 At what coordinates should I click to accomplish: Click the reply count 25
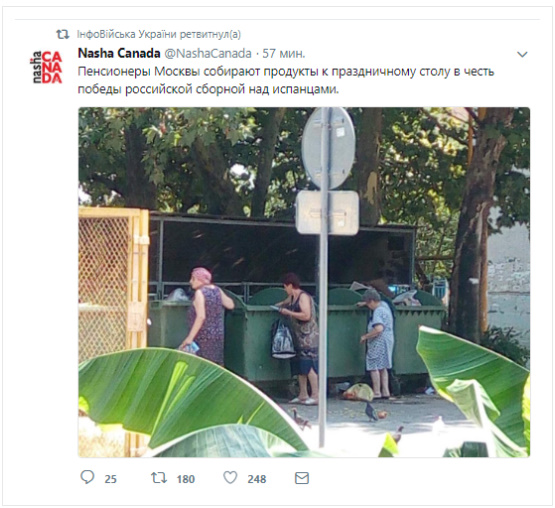tap(110, 479)
